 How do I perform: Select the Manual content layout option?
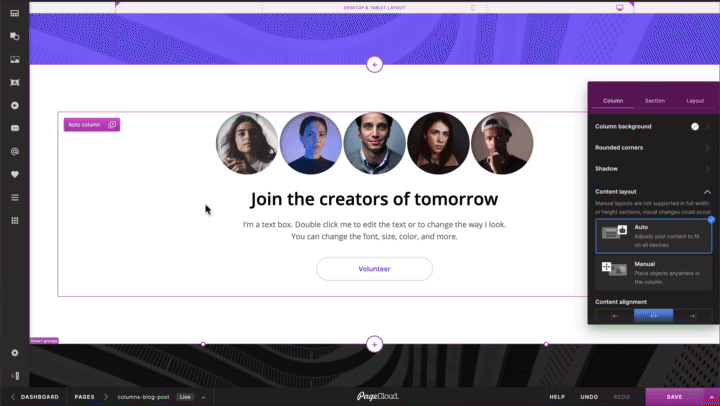coord(653,273)
